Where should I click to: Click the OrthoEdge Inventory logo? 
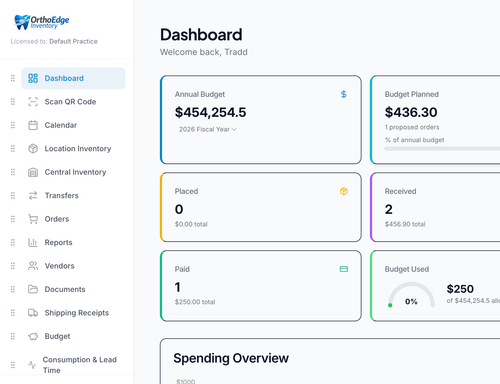pos(42,22)
